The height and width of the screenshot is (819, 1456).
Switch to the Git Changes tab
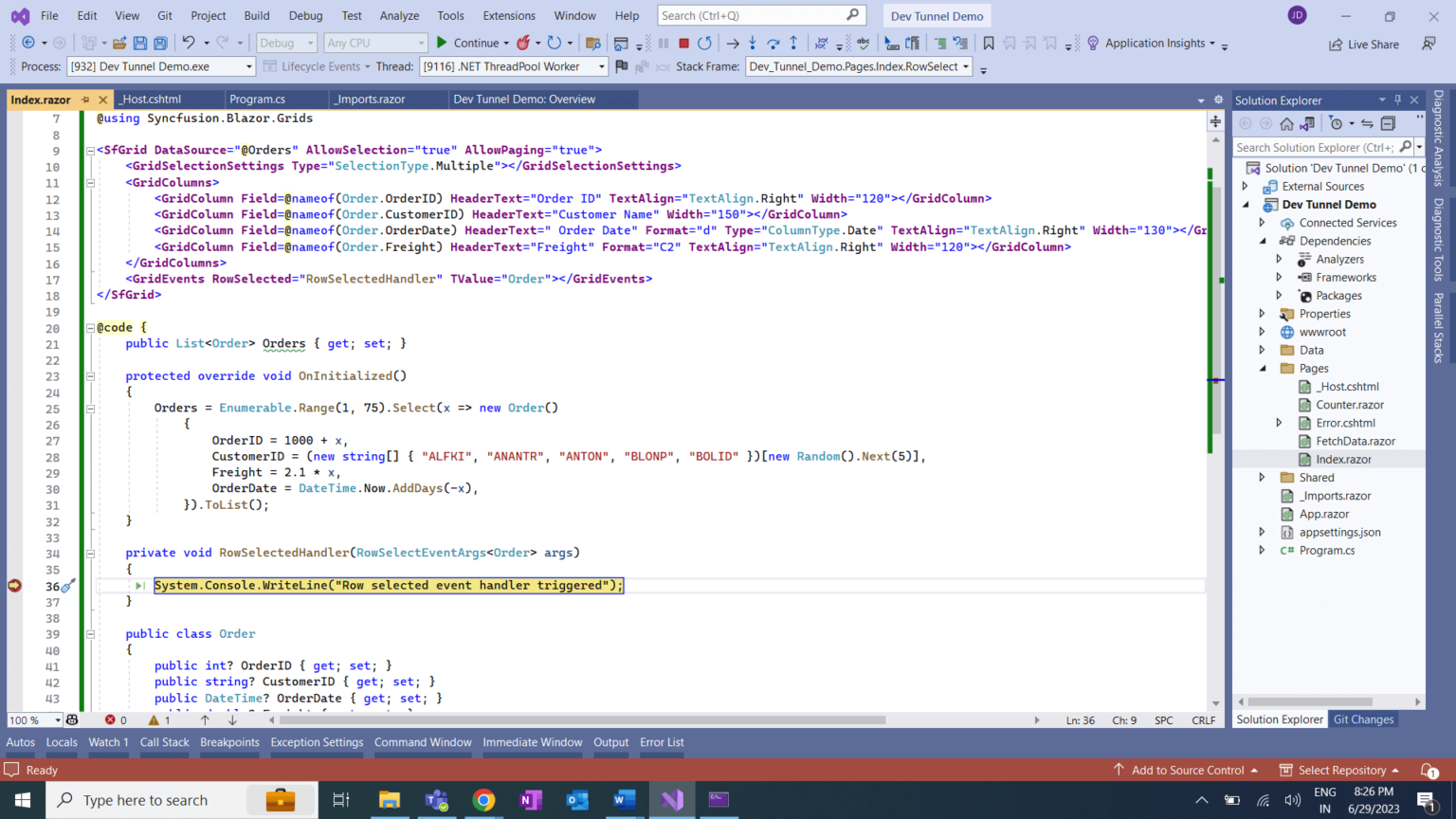(1363, 719)
